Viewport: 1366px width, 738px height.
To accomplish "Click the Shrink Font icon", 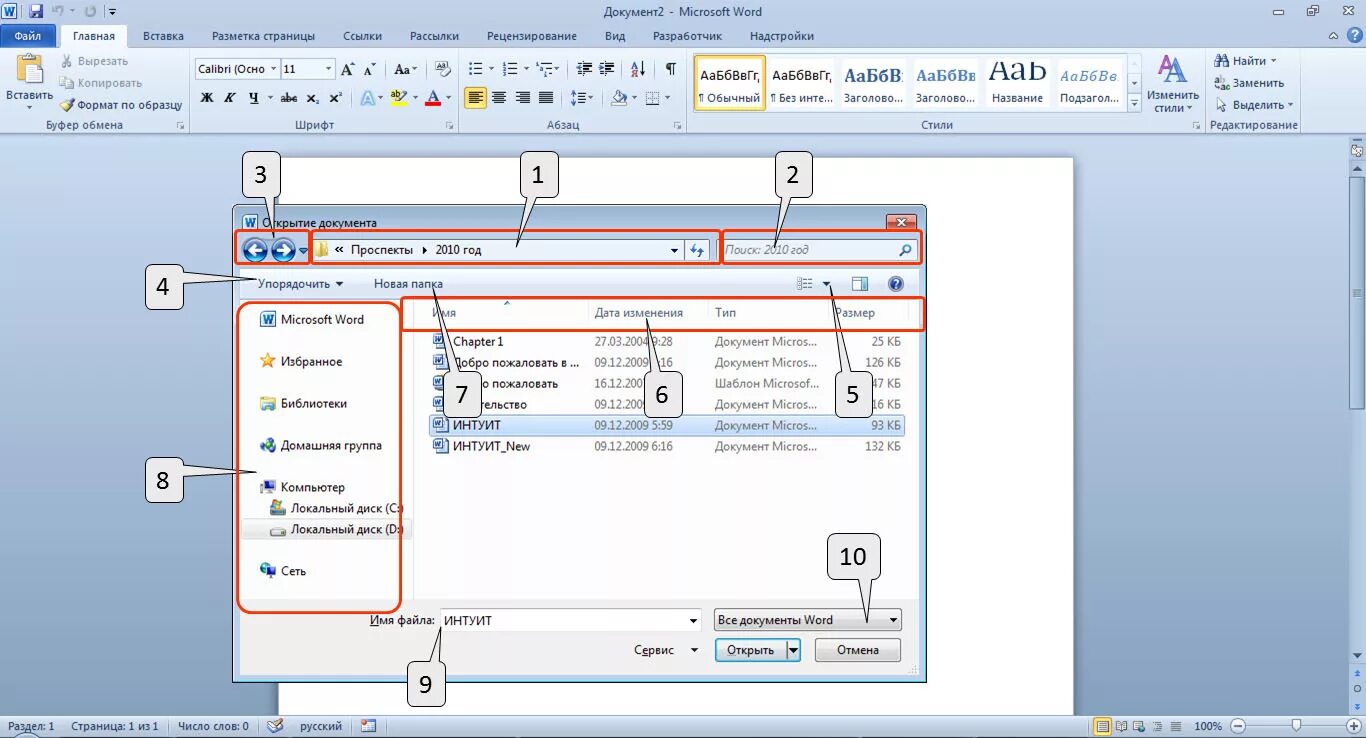I will coord(369,69).
